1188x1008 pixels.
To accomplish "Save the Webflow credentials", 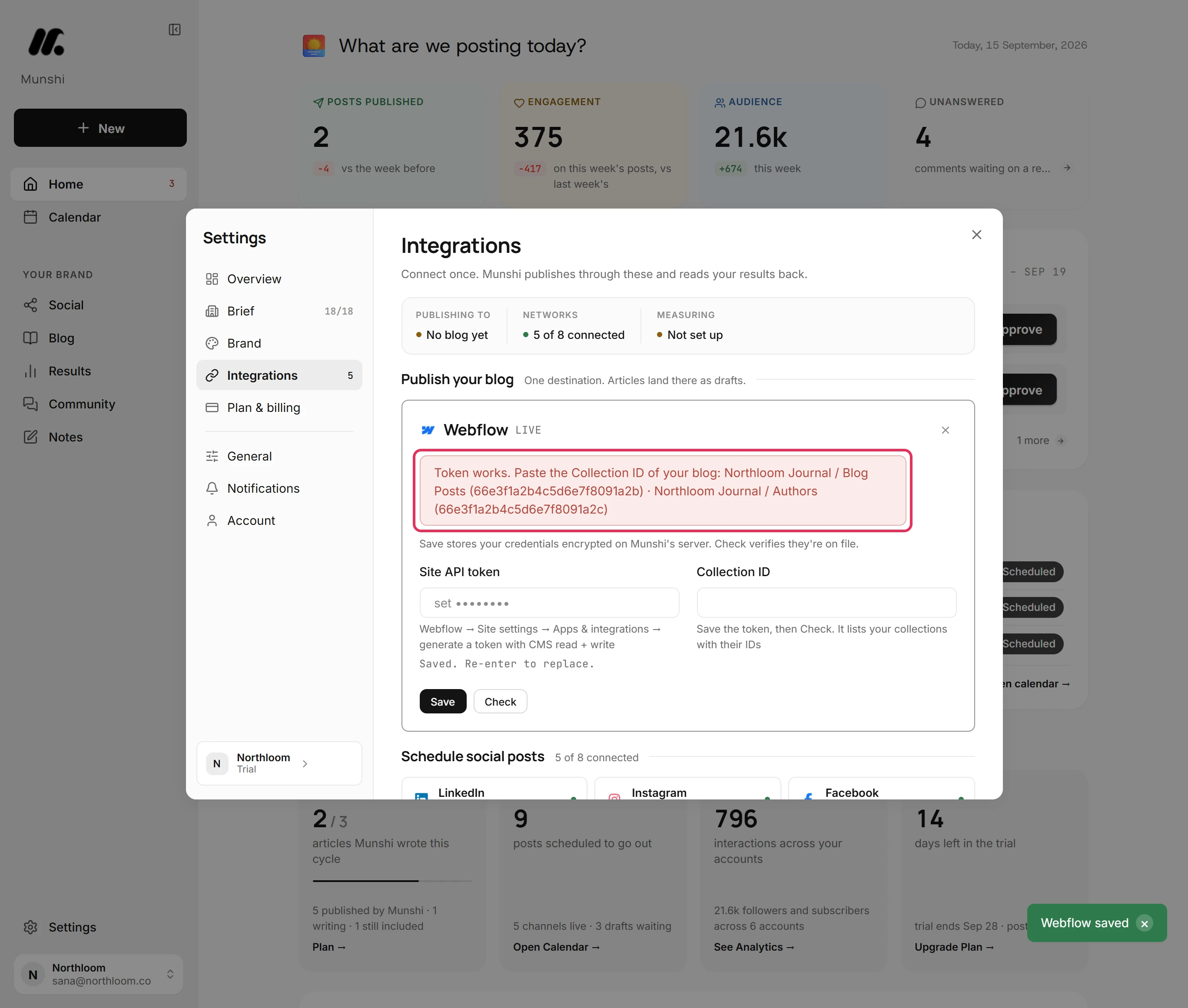I will coord(443,702).
